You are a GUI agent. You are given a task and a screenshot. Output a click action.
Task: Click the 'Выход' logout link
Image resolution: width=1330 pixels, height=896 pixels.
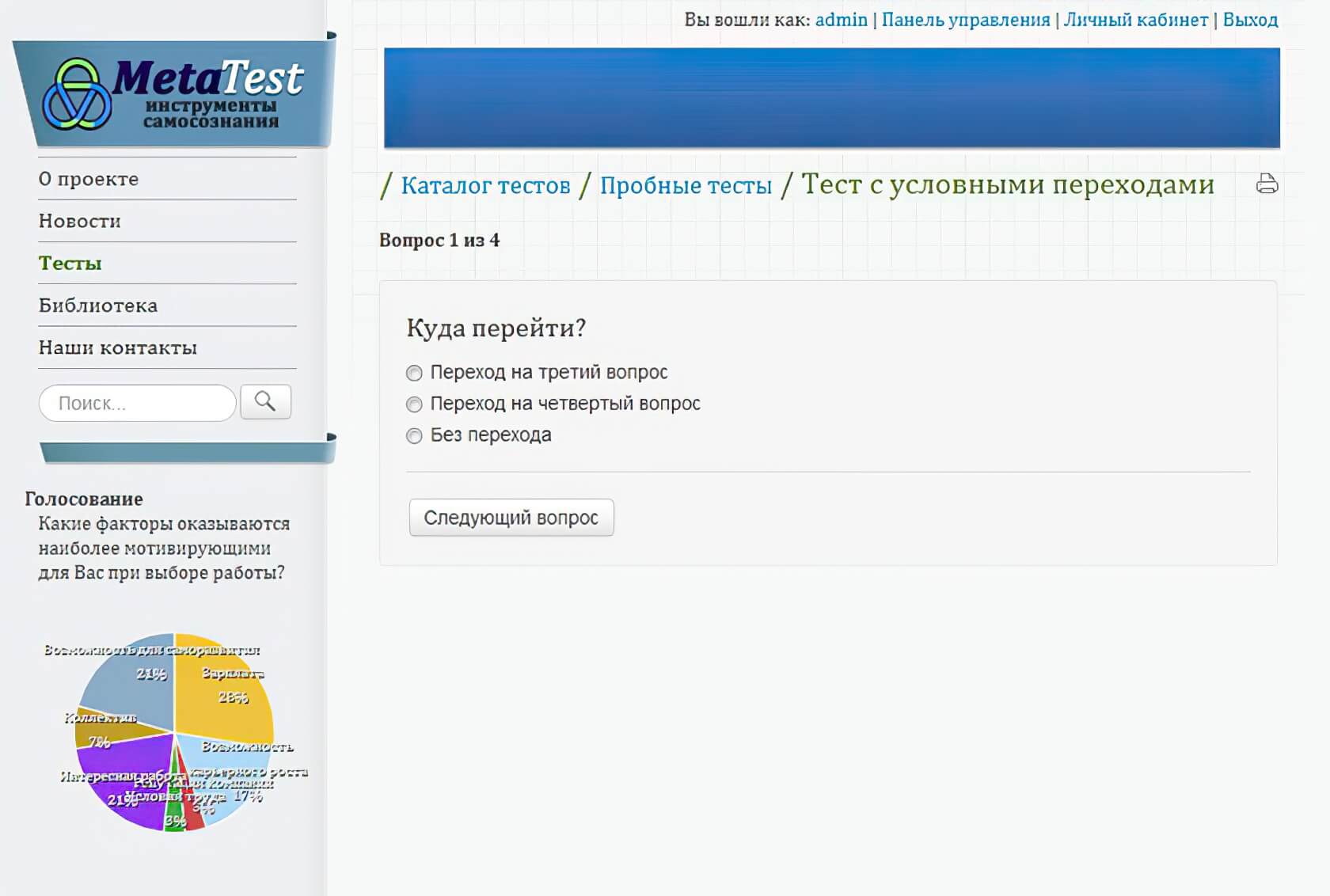coord(1250,20)
